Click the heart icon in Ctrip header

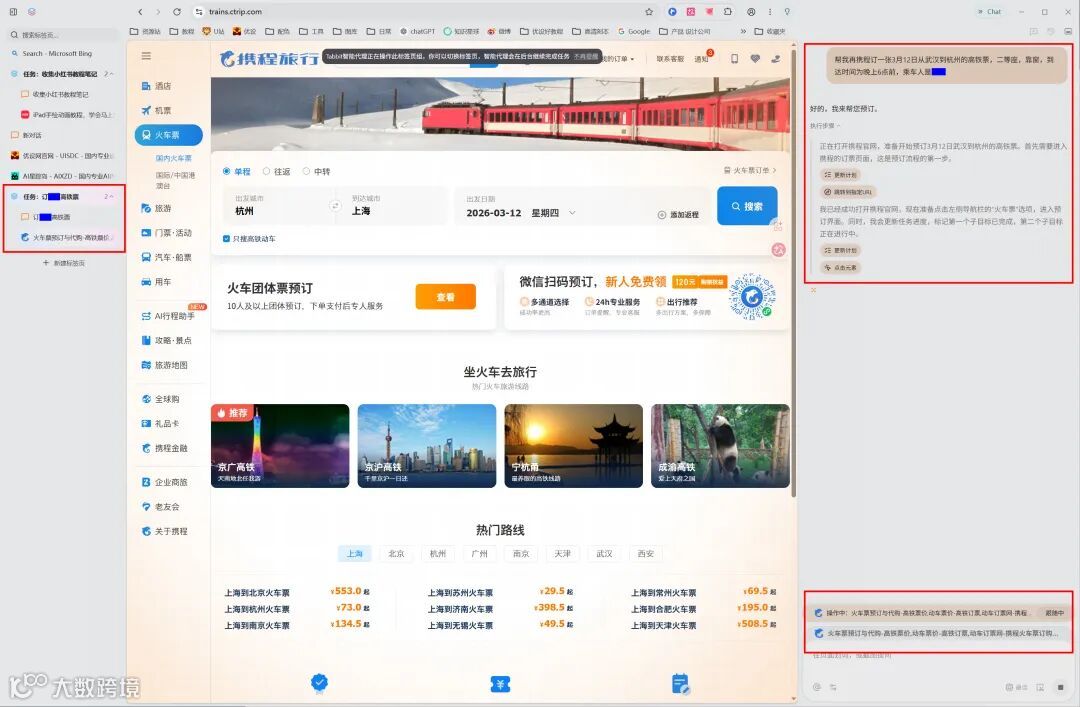click(x=755, y=59)
